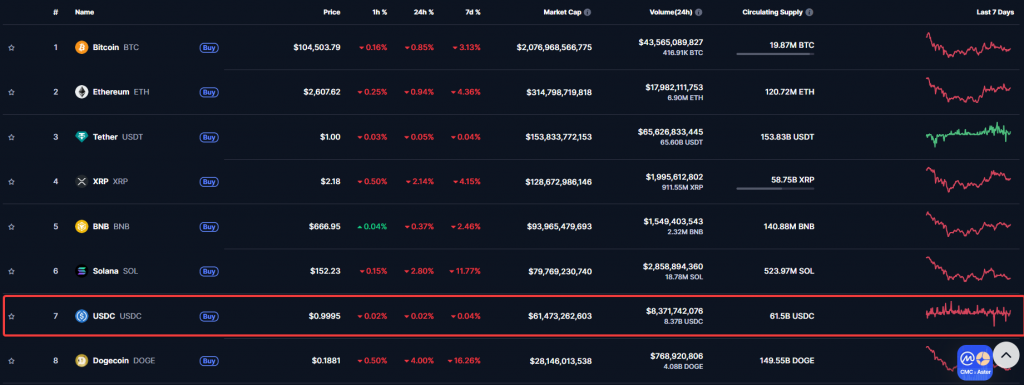Click the Dogecoin coin logo
Image resolution: width=1024 pixels, height=385 pixels.
(x=82, y=360)
